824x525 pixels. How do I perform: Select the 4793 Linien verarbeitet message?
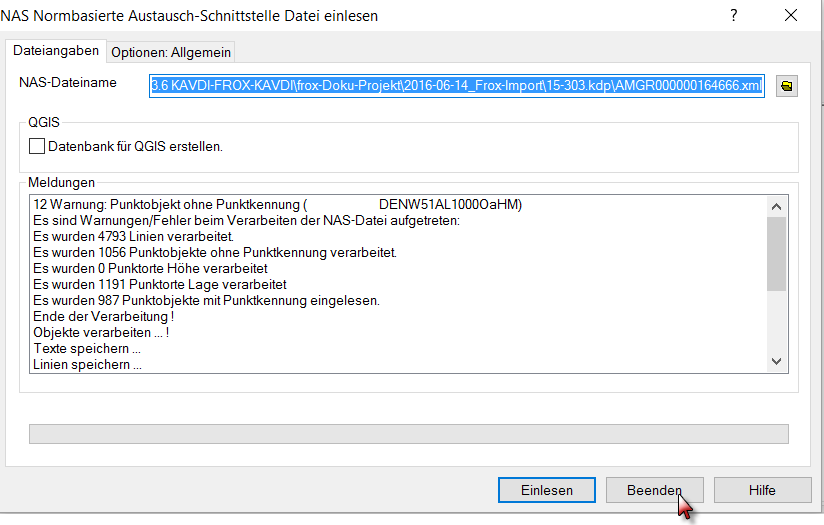tap(133, 237)
